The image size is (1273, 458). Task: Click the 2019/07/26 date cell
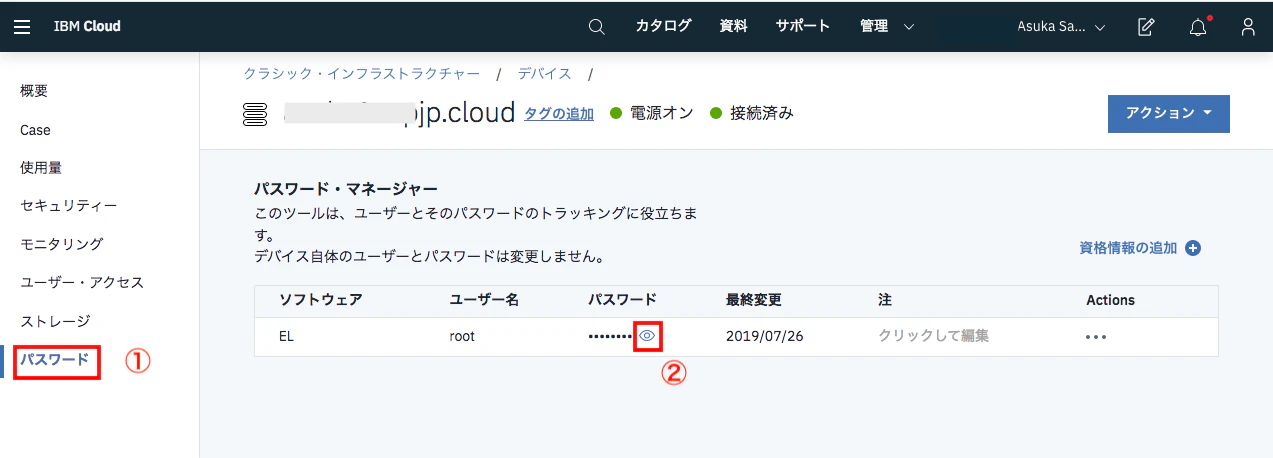click(765, 336)
